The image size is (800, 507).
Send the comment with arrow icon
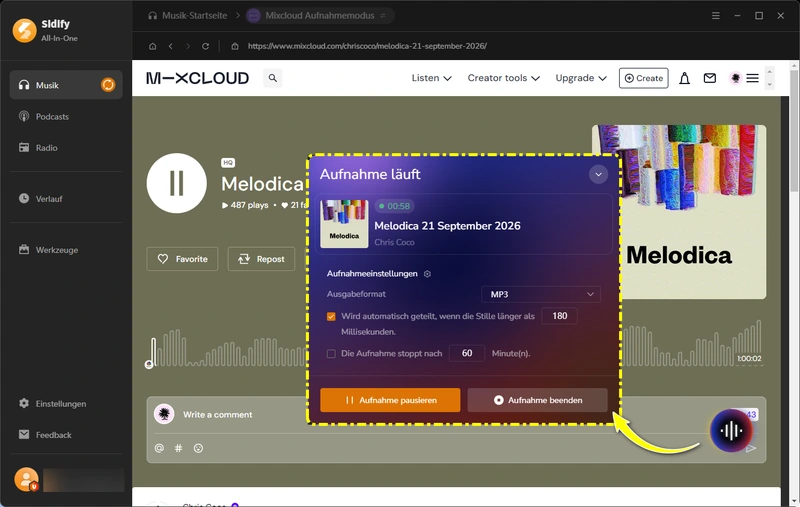click(751, 448)
